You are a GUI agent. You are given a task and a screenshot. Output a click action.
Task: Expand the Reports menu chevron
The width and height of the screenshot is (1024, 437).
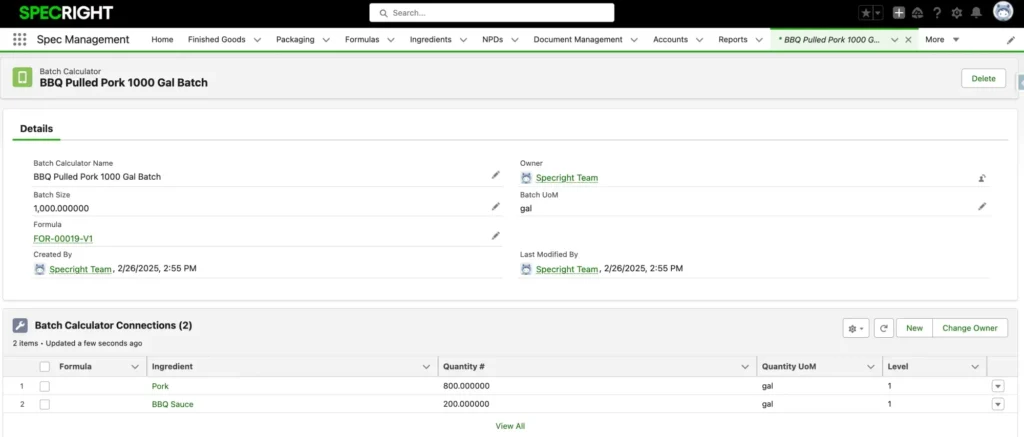pyautogui.click(x=758, y=40)
